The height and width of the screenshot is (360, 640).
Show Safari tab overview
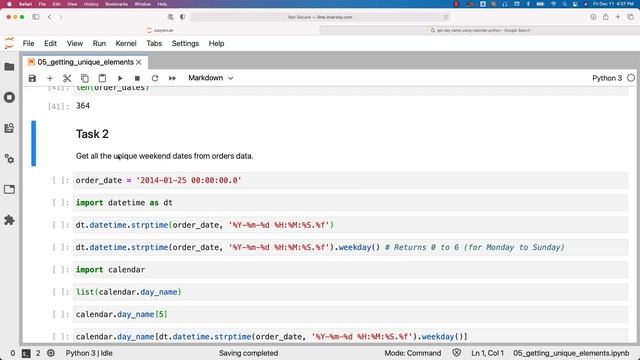631,17
